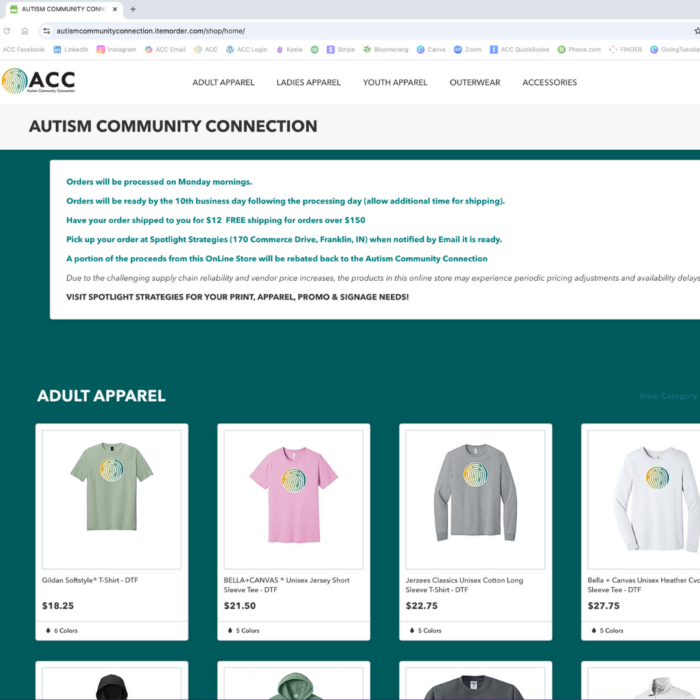Open the ACC QuickBooks bookmark
The height and width of the screenshot is (700, 700).
coord(520,50)
